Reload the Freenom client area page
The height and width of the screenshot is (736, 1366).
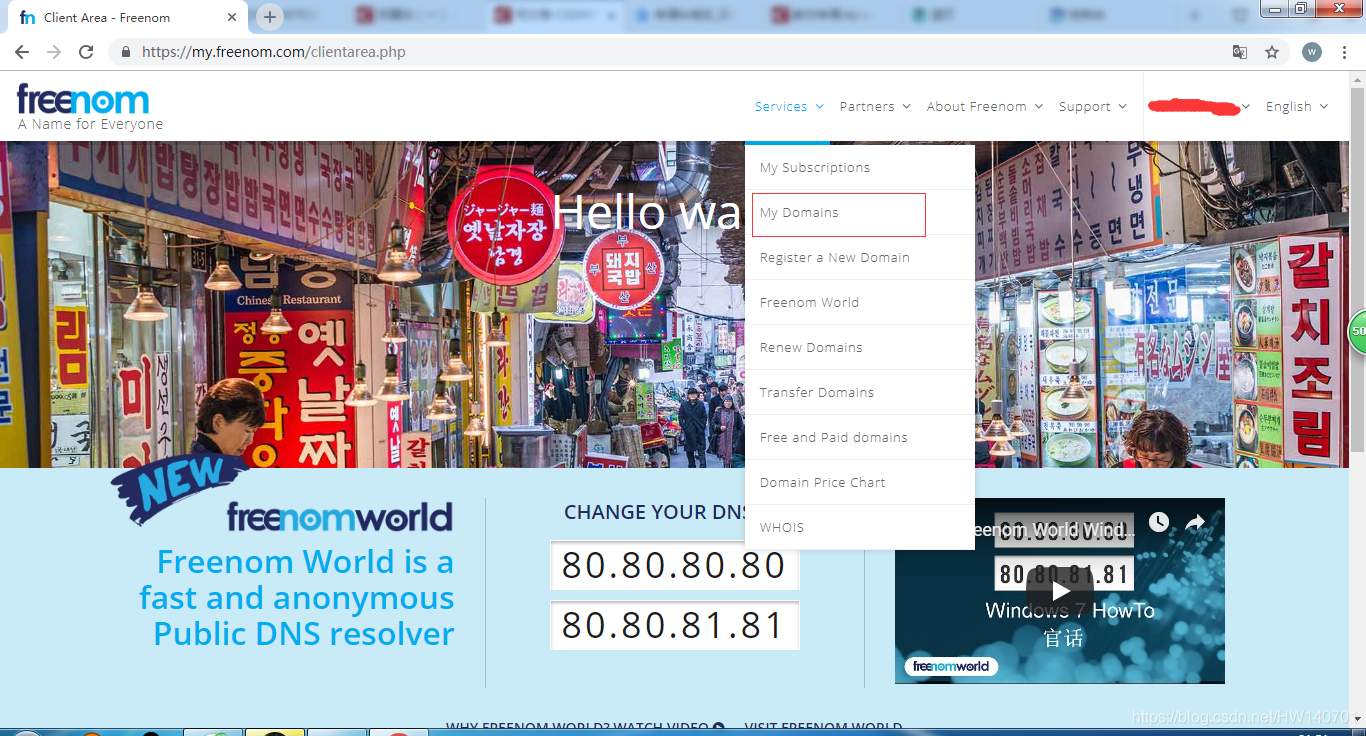(86, 52)
